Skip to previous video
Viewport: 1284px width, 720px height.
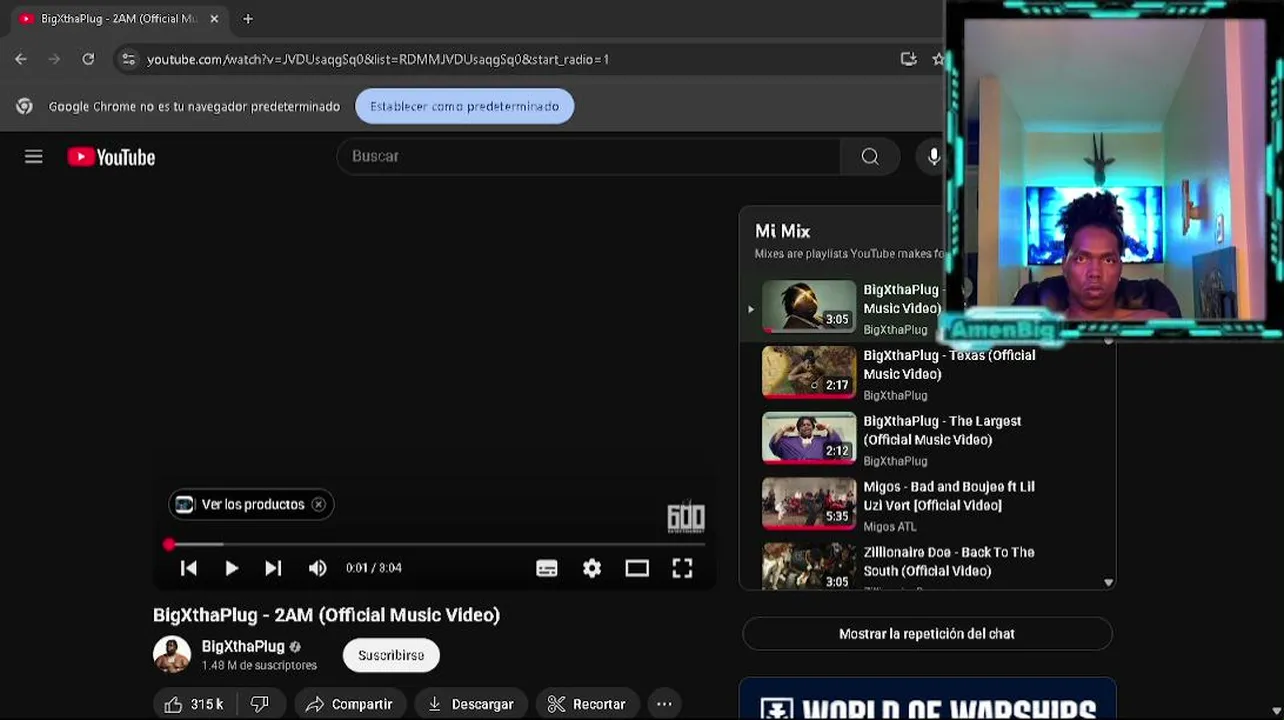tap(188, 568)
